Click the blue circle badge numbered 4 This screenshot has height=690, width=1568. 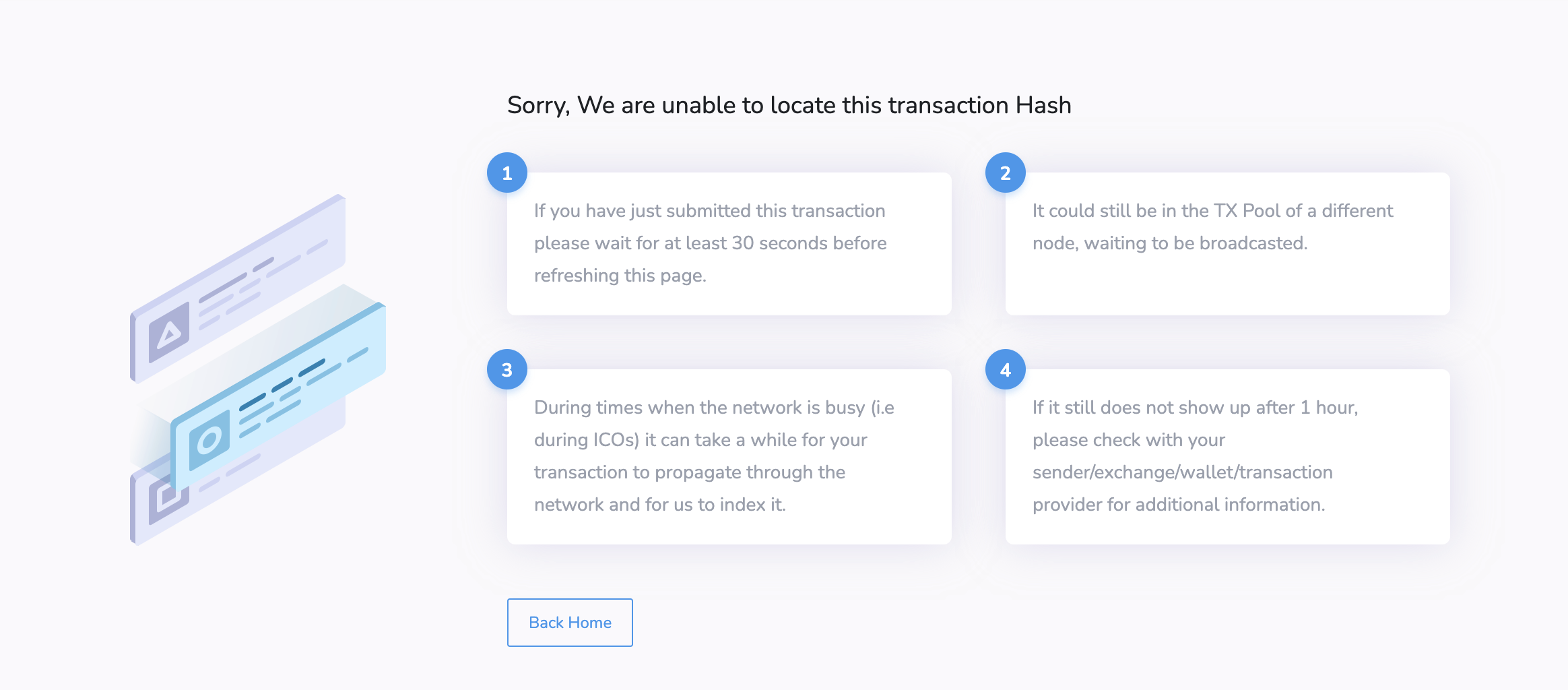pos(1005,369)
